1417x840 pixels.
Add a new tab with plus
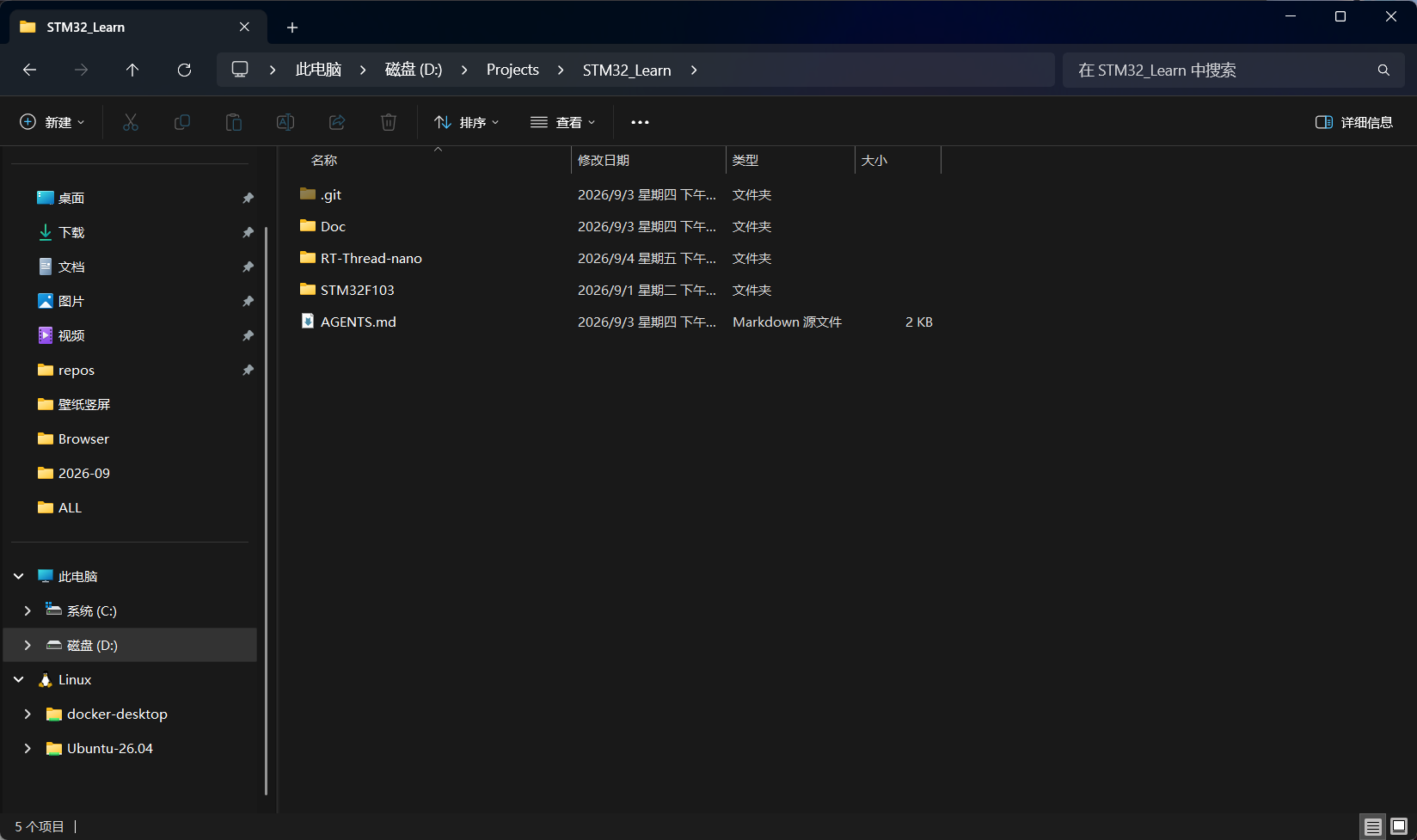[292, 28]
